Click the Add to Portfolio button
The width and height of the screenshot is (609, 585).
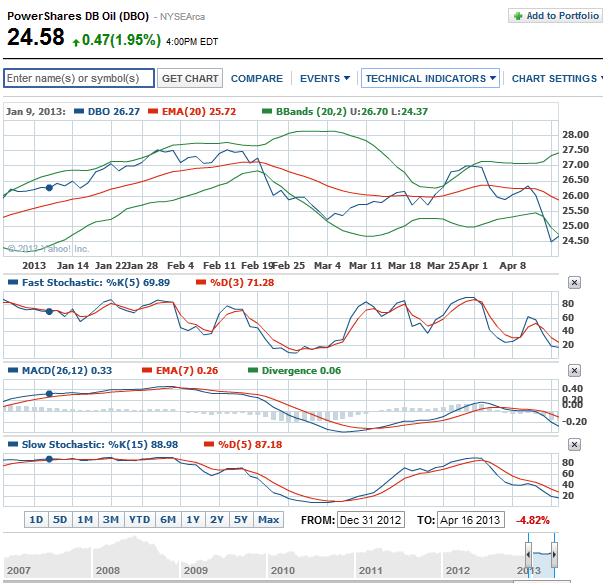click(x=556, y=16)
